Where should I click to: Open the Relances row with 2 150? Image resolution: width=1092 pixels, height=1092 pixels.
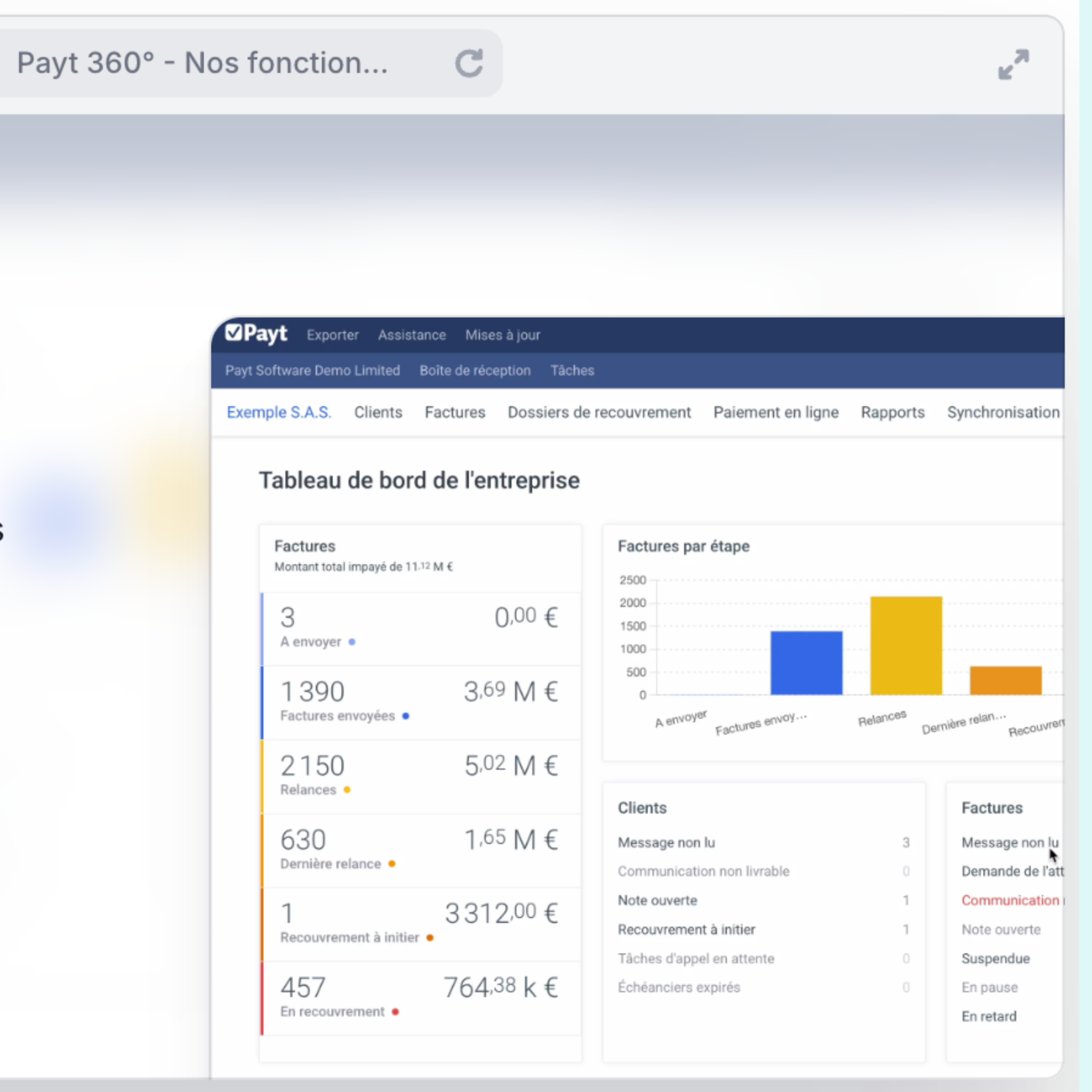421,776
